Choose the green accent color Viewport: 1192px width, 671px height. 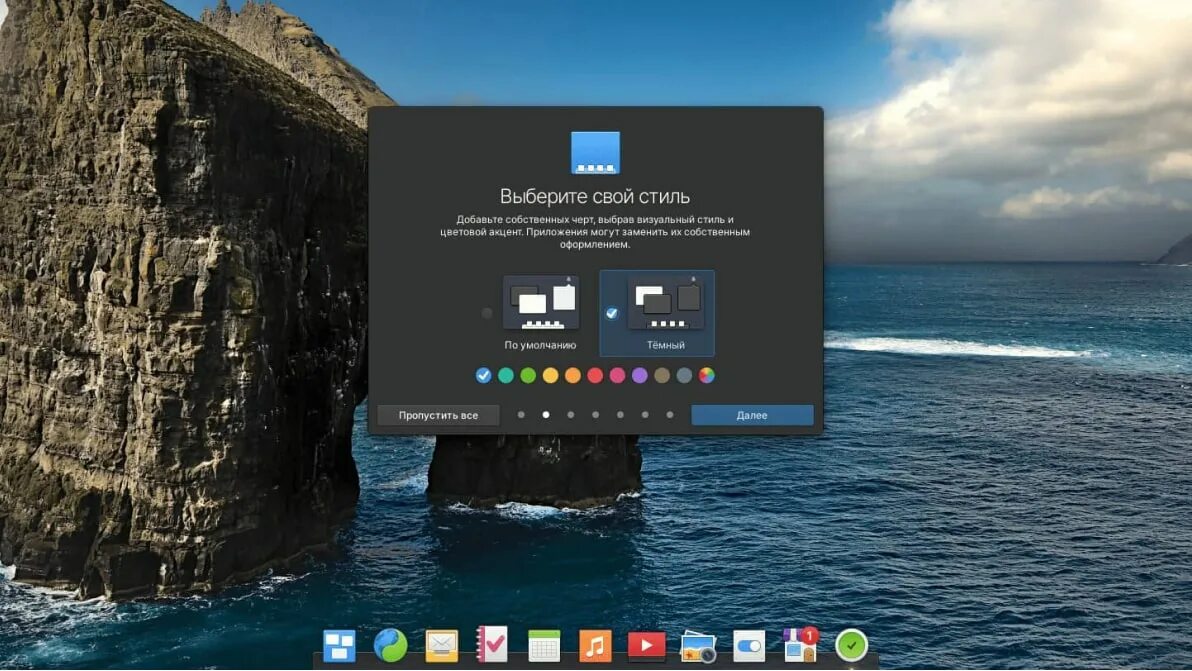tap(528, 375)
